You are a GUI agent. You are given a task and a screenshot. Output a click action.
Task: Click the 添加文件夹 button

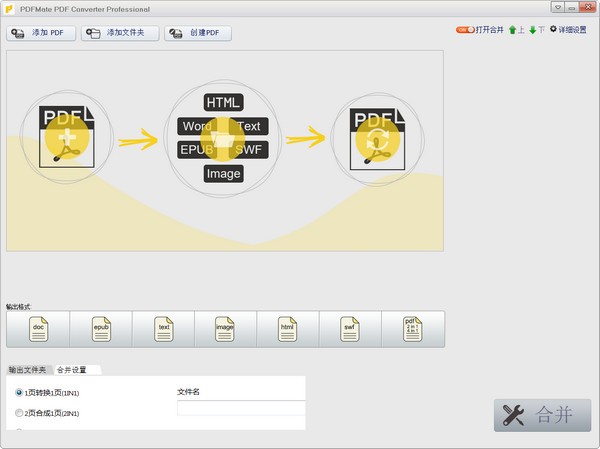point(120,33)
